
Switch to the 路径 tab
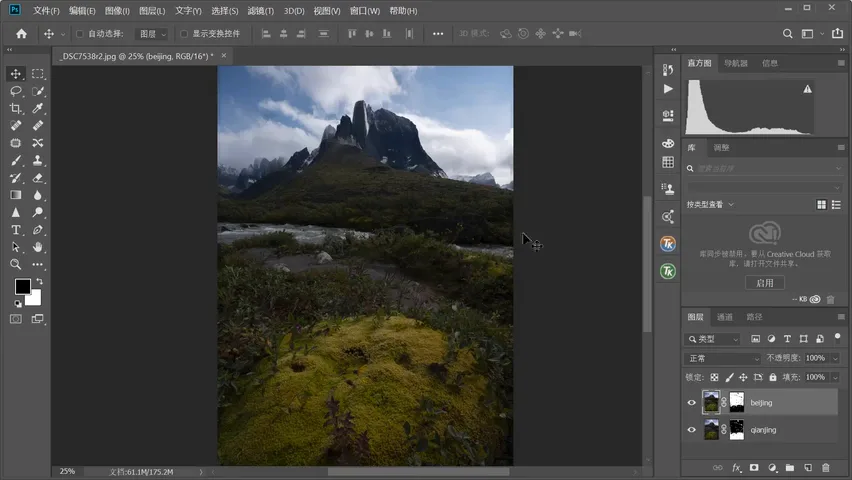(x=754, y=317)
